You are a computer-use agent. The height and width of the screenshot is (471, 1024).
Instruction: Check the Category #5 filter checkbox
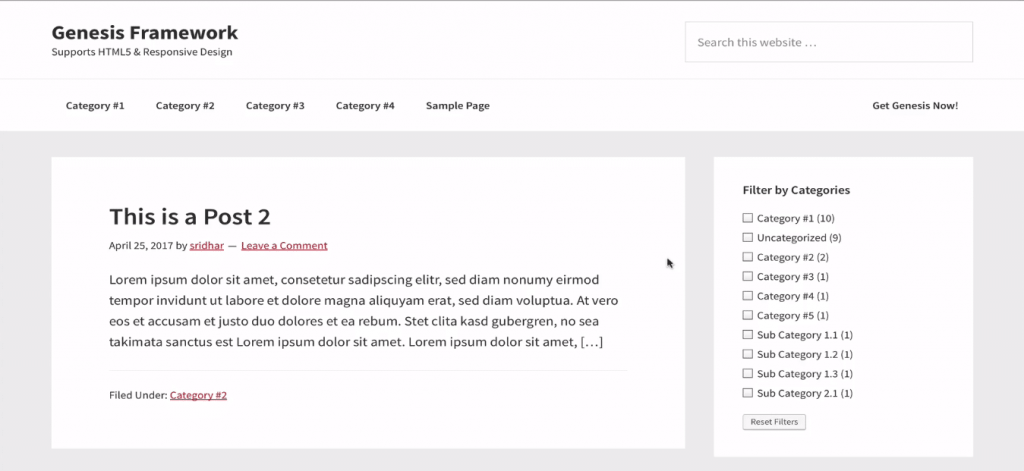click(747, 316)
